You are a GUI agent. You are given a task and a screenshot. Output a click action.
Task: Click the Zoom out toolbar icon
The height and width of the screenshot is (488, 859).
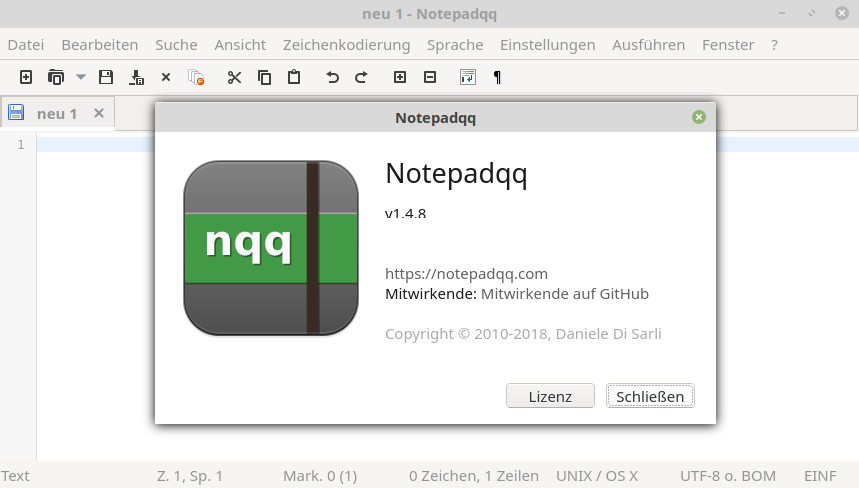tap(430, 77)
